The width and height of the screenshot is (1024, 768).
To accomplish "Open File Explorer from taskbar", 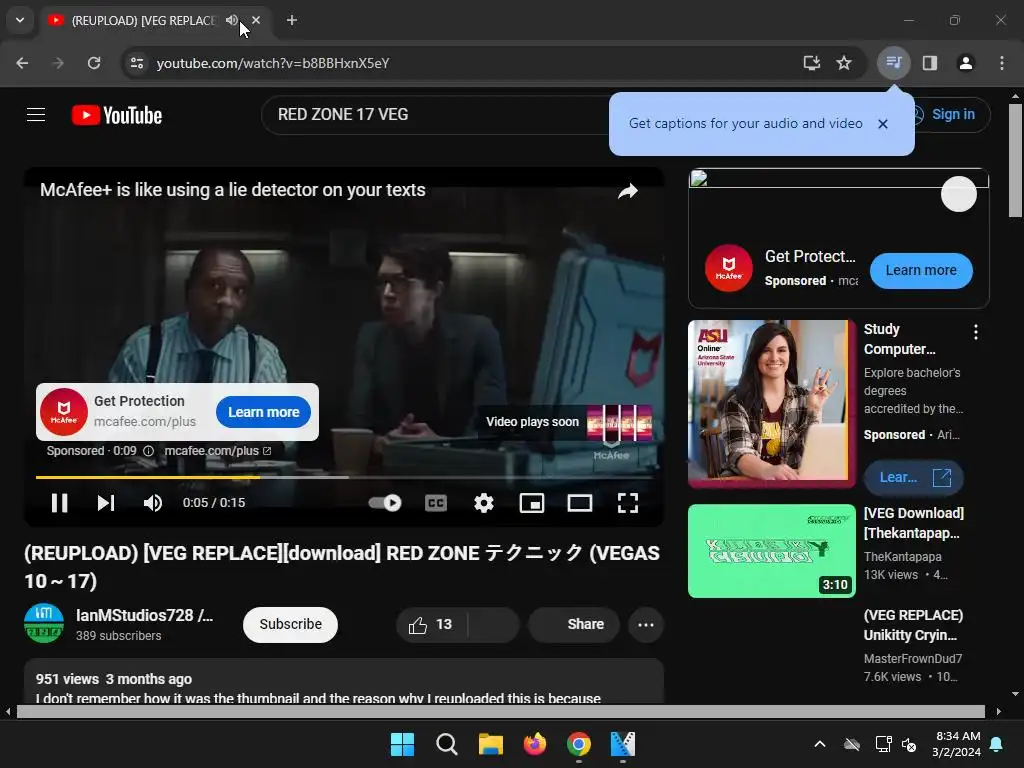I will pyautogui.click(x=490, y=744).
